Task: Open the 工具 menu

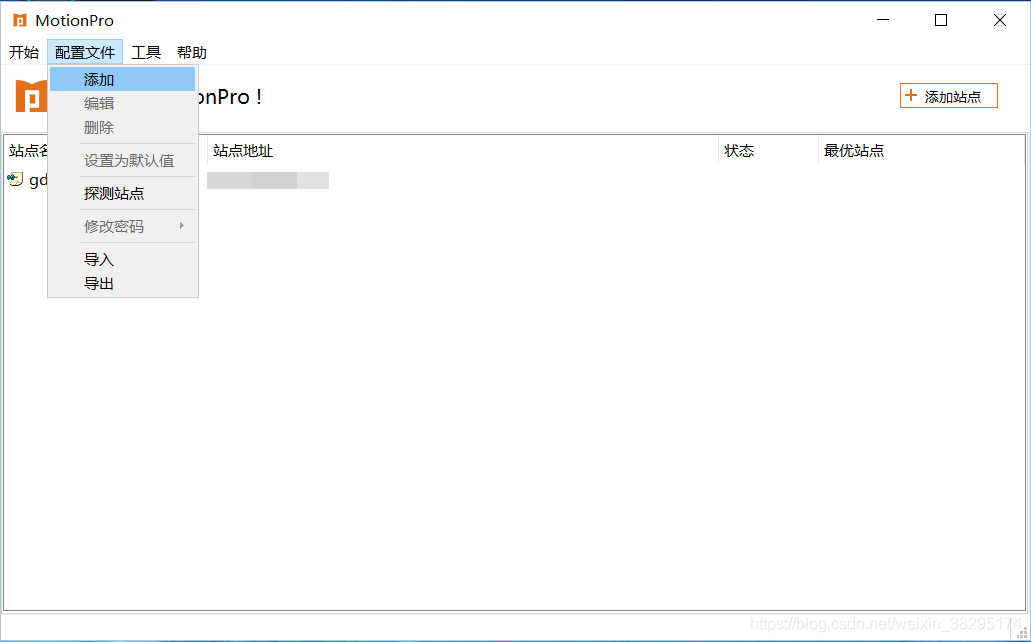Action: click(x=146, y=53)
